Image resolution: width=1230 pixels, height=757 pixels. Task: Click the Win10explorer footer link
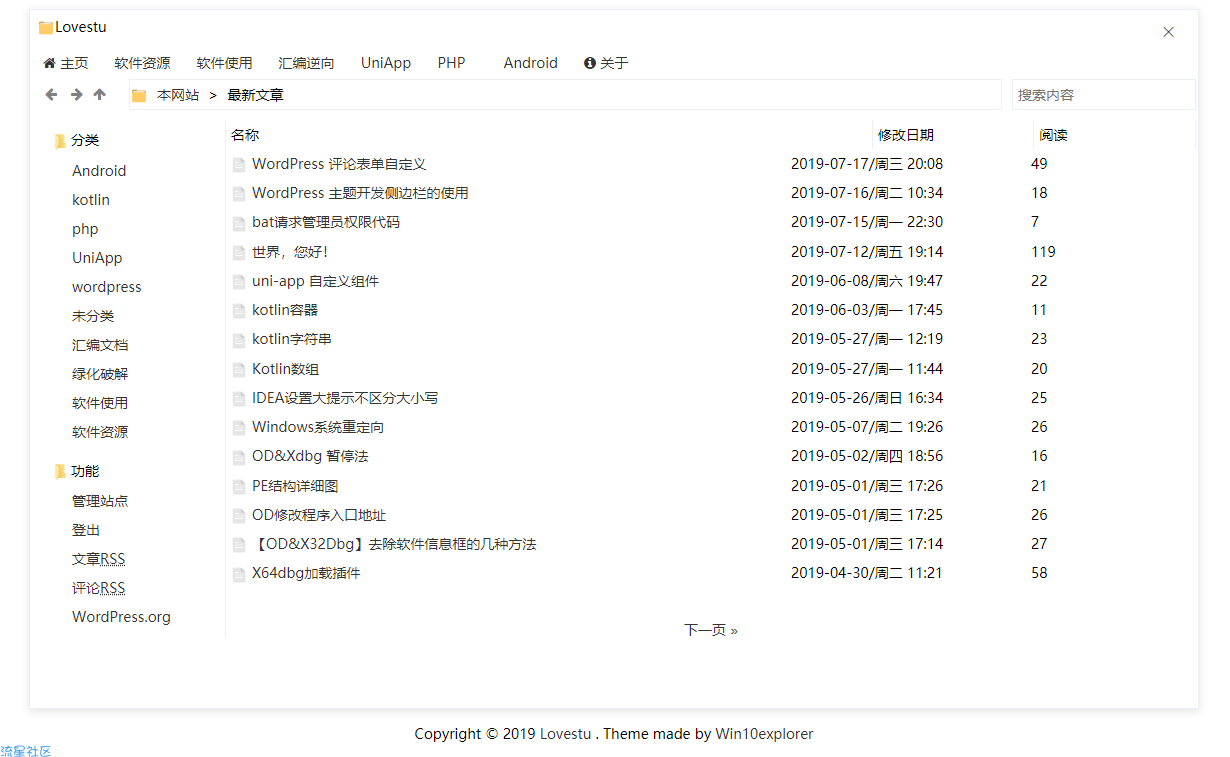pyautogui.click(x=765, y=734)
